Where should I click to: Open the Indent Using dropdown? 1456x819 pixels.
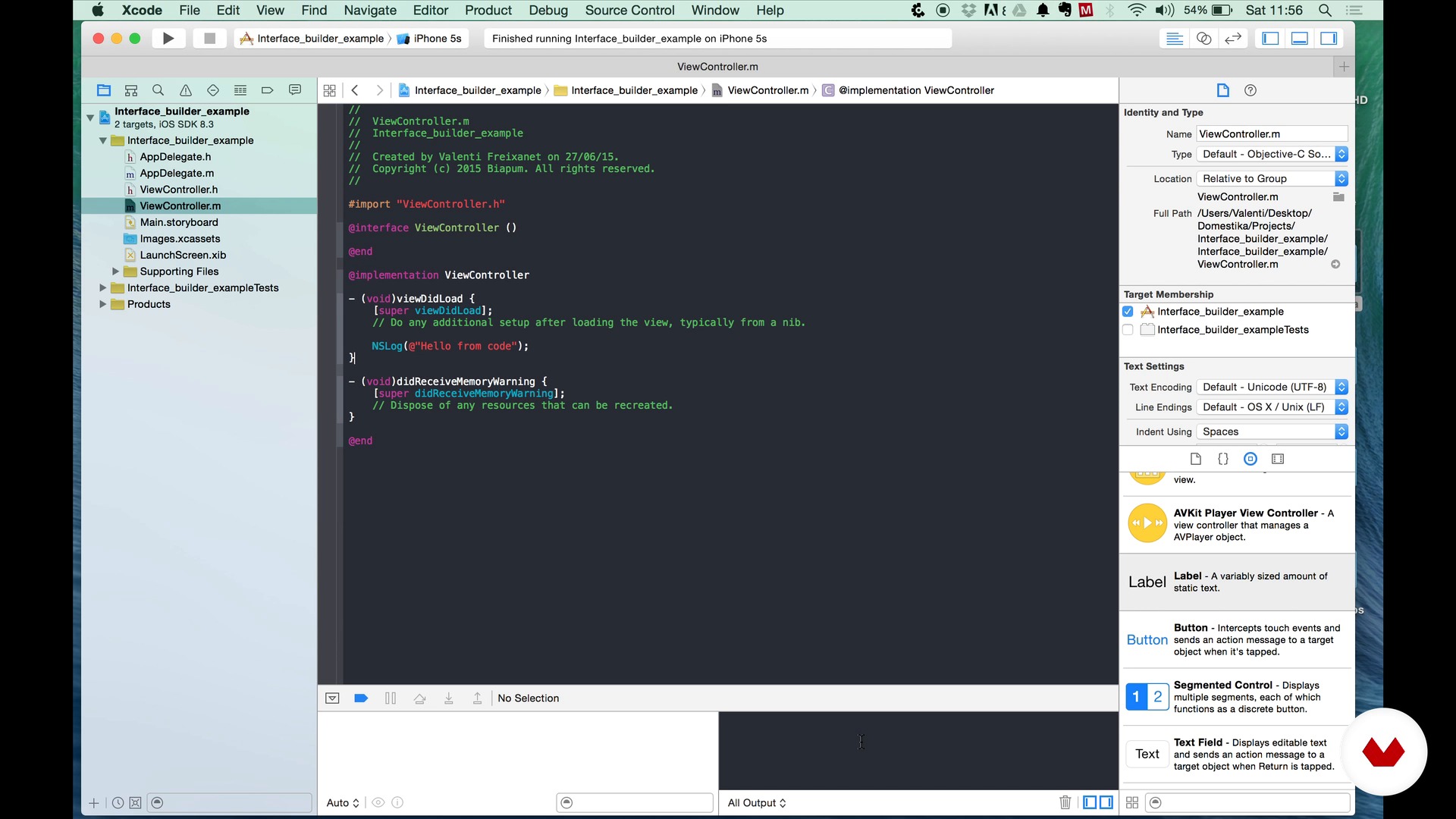(1272, 431)
